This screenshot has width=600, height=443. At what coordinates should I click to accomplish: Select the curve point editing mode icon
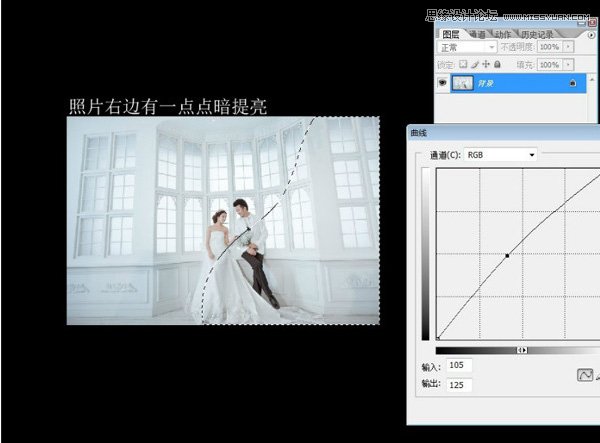pos(585,375)
